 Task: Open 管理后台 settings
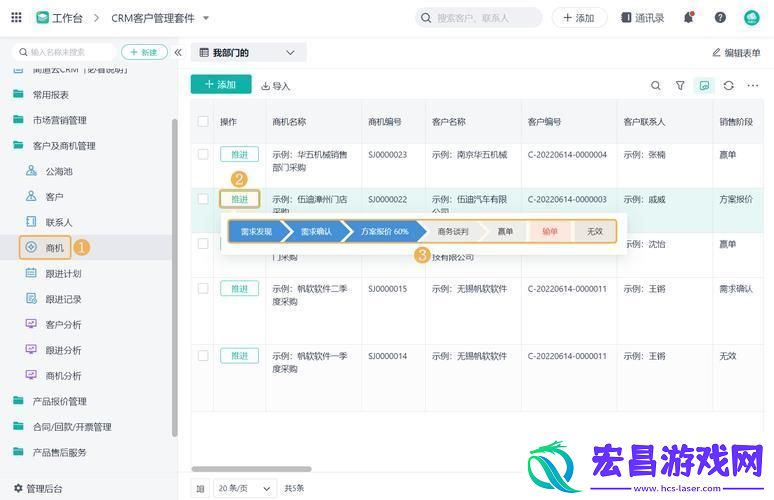pyautogui.click(x=38, y=489)
